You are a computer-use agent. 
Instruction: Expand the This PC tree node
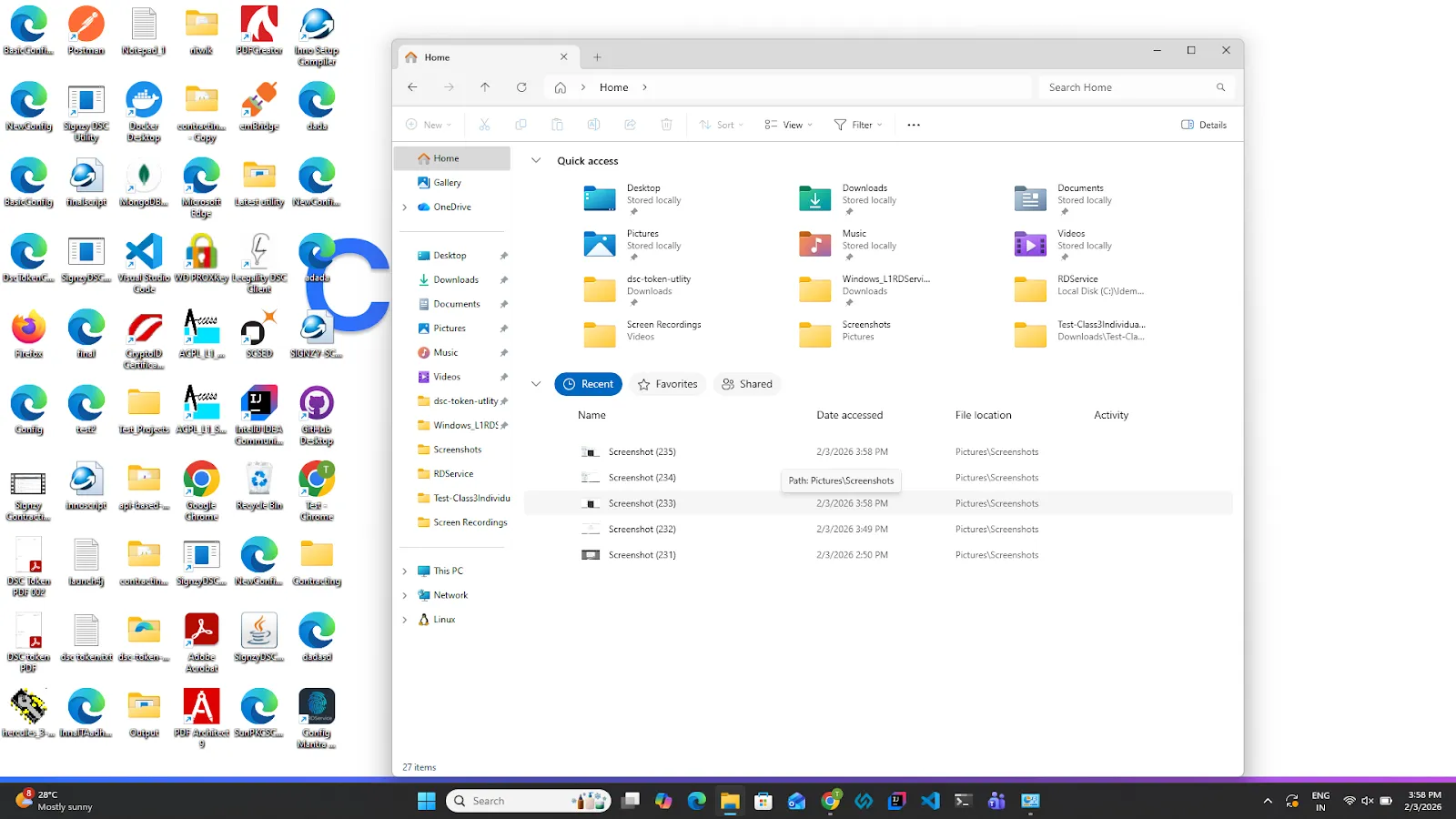tap(405, 571)
